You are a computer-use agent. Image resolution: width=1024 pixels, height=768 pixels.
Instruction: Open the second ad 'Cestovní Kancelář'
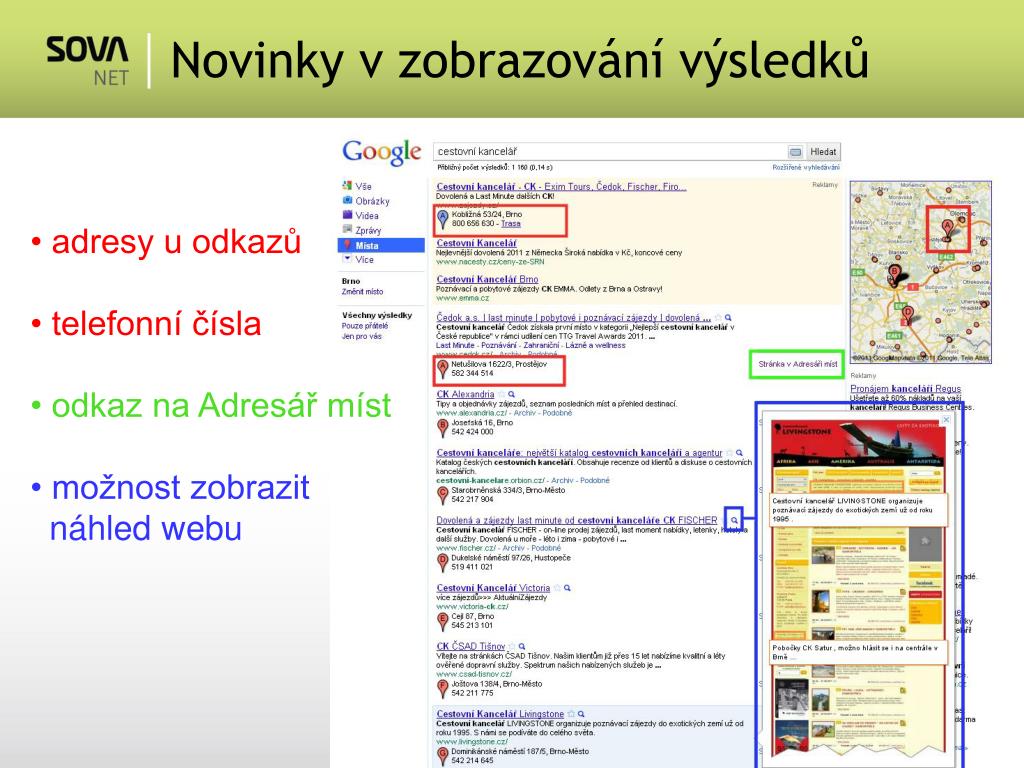coord(476,243)
